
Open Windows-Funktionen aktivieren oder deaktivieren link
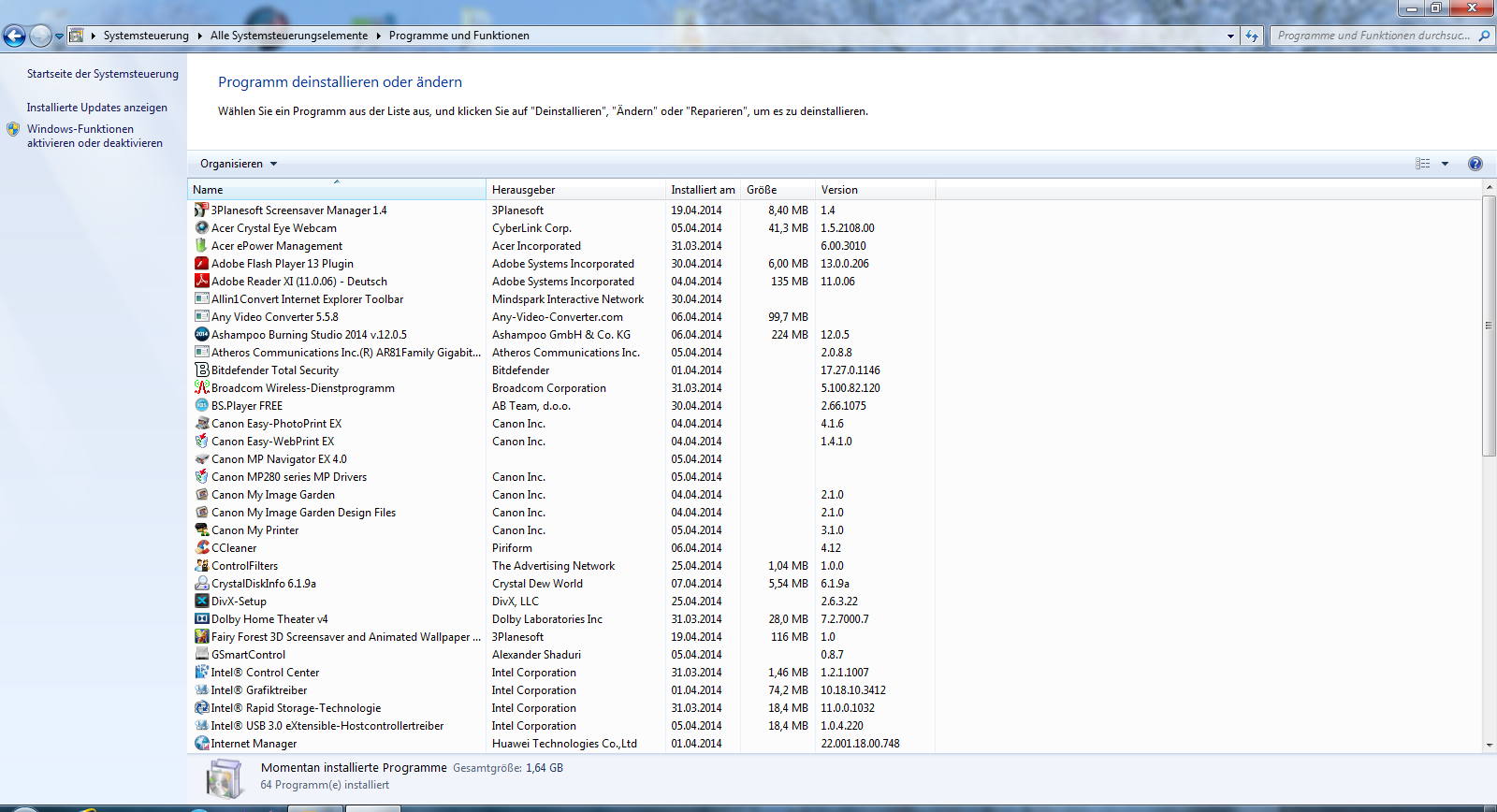[94, 137]
